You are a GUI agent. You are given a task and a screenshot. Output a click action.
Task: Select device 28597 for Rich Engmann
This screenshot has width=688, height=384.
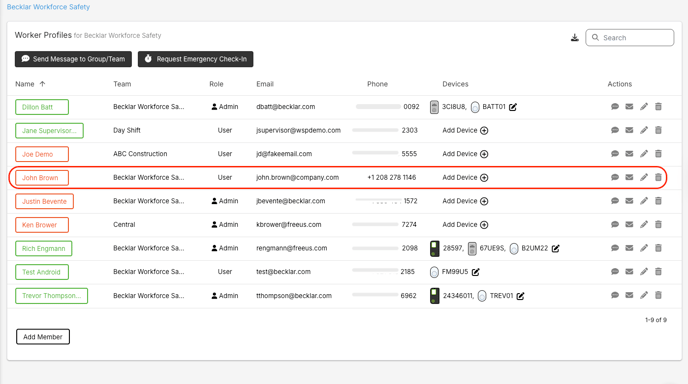pyautogui.click(x=446, y=248)
